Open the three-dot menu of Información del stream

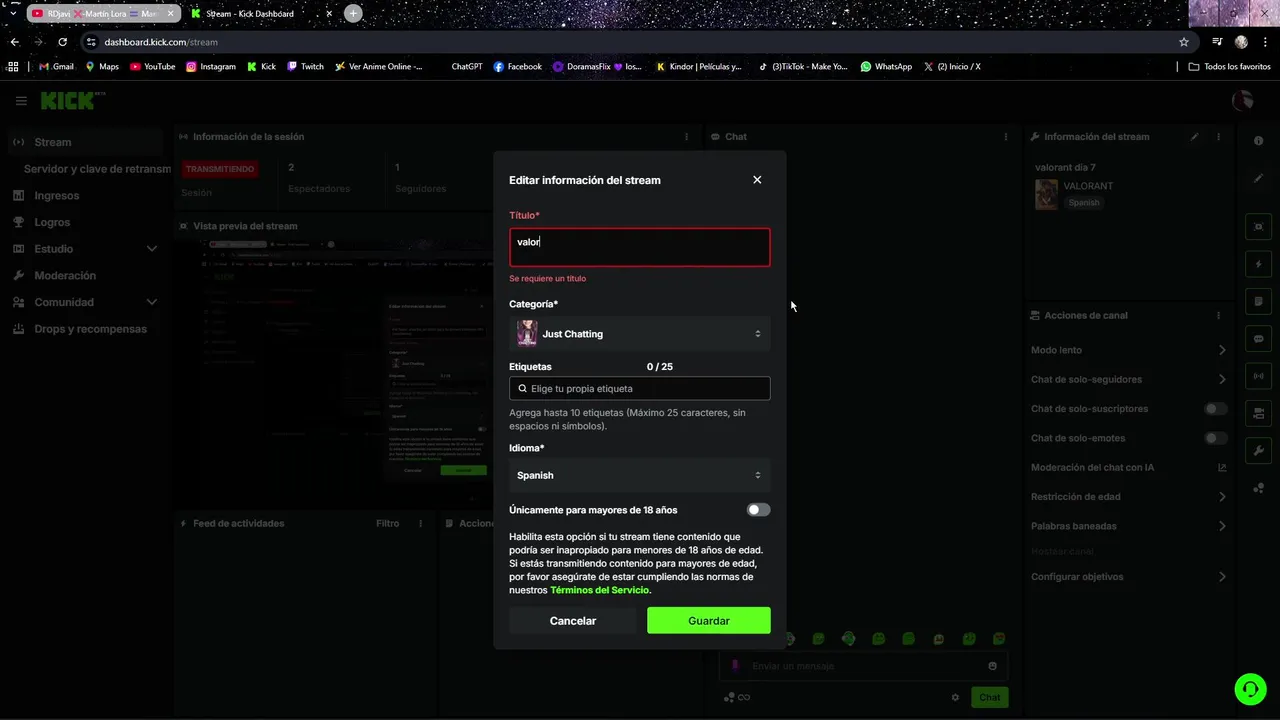pos(1218,137)
